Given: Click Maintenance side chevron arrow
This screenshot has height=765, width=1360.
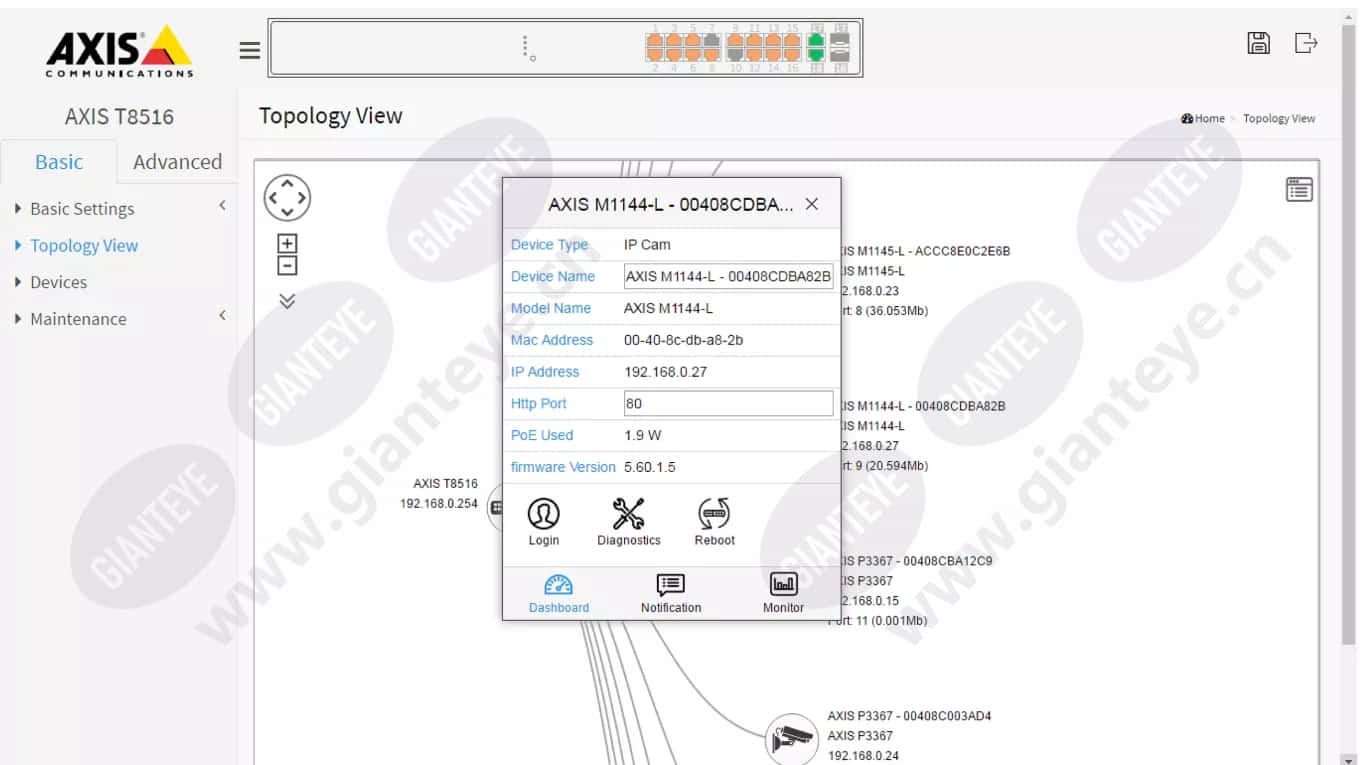Looking at the screenshot, I should [222, 316].
